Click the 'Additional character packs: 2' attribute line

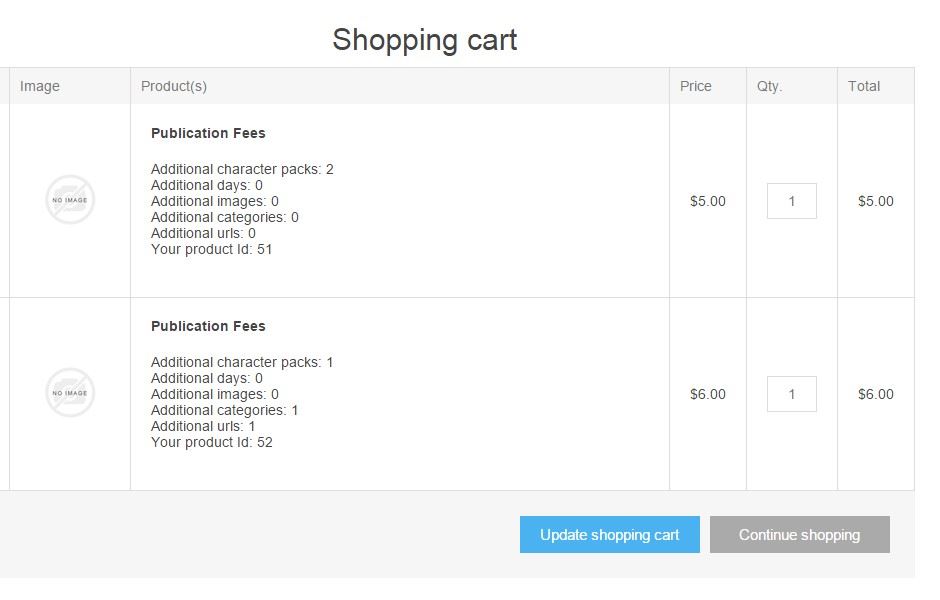[242, 169]
